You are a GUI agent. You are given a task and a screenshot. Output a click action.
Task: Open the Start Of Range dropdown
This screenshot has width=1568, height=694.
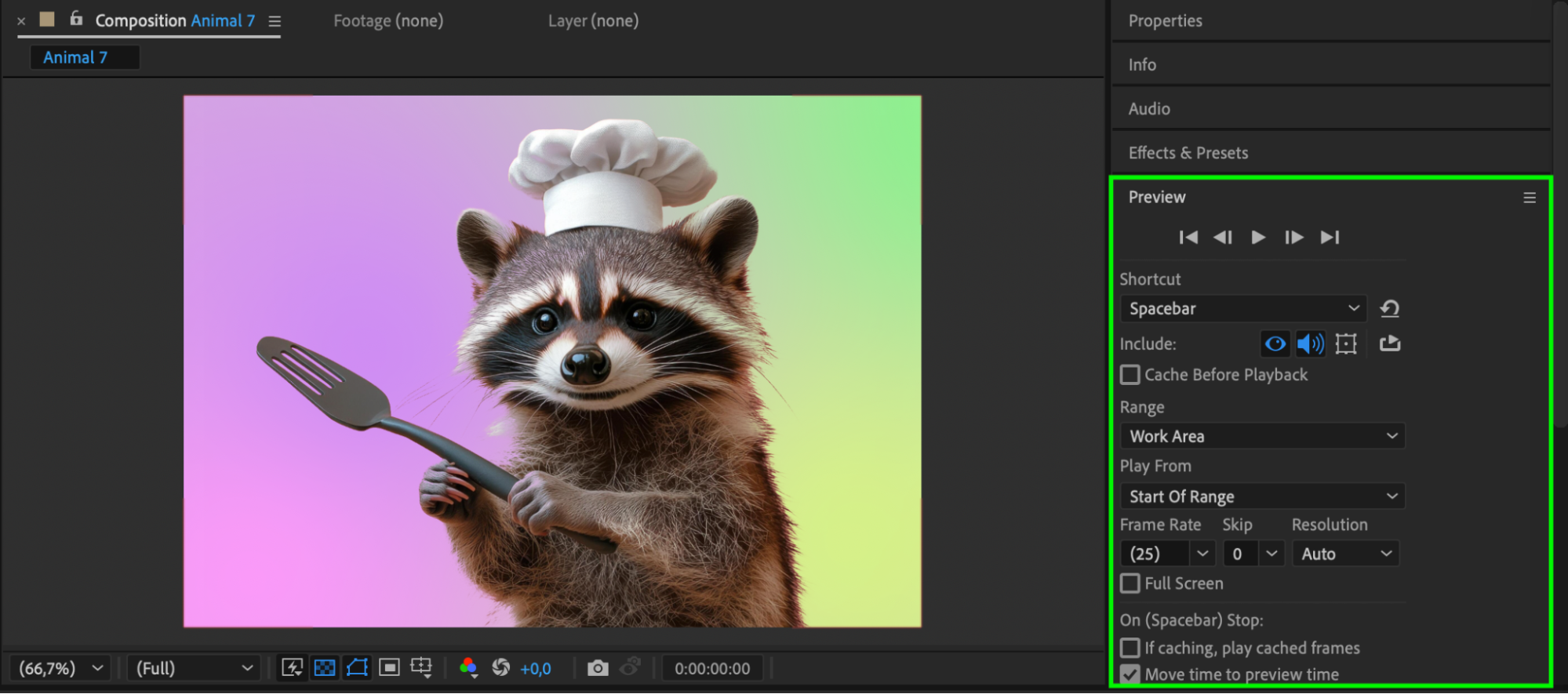click(1262, 496)
